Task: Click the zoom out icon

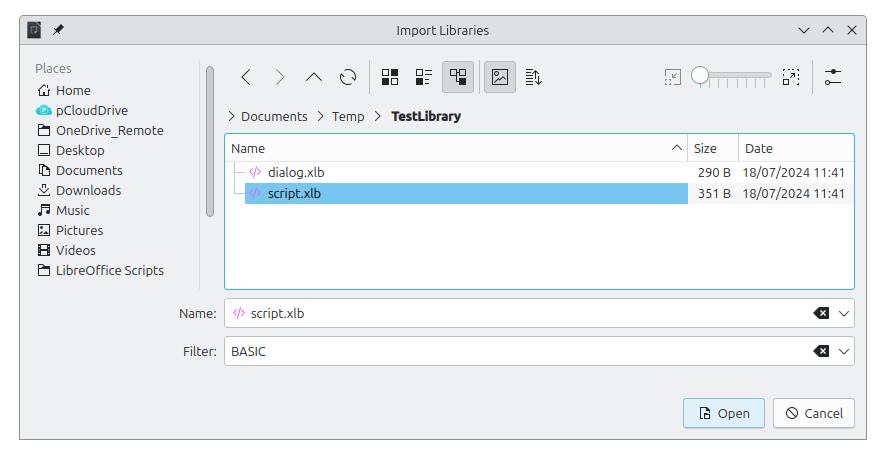Action: (672, 77)
